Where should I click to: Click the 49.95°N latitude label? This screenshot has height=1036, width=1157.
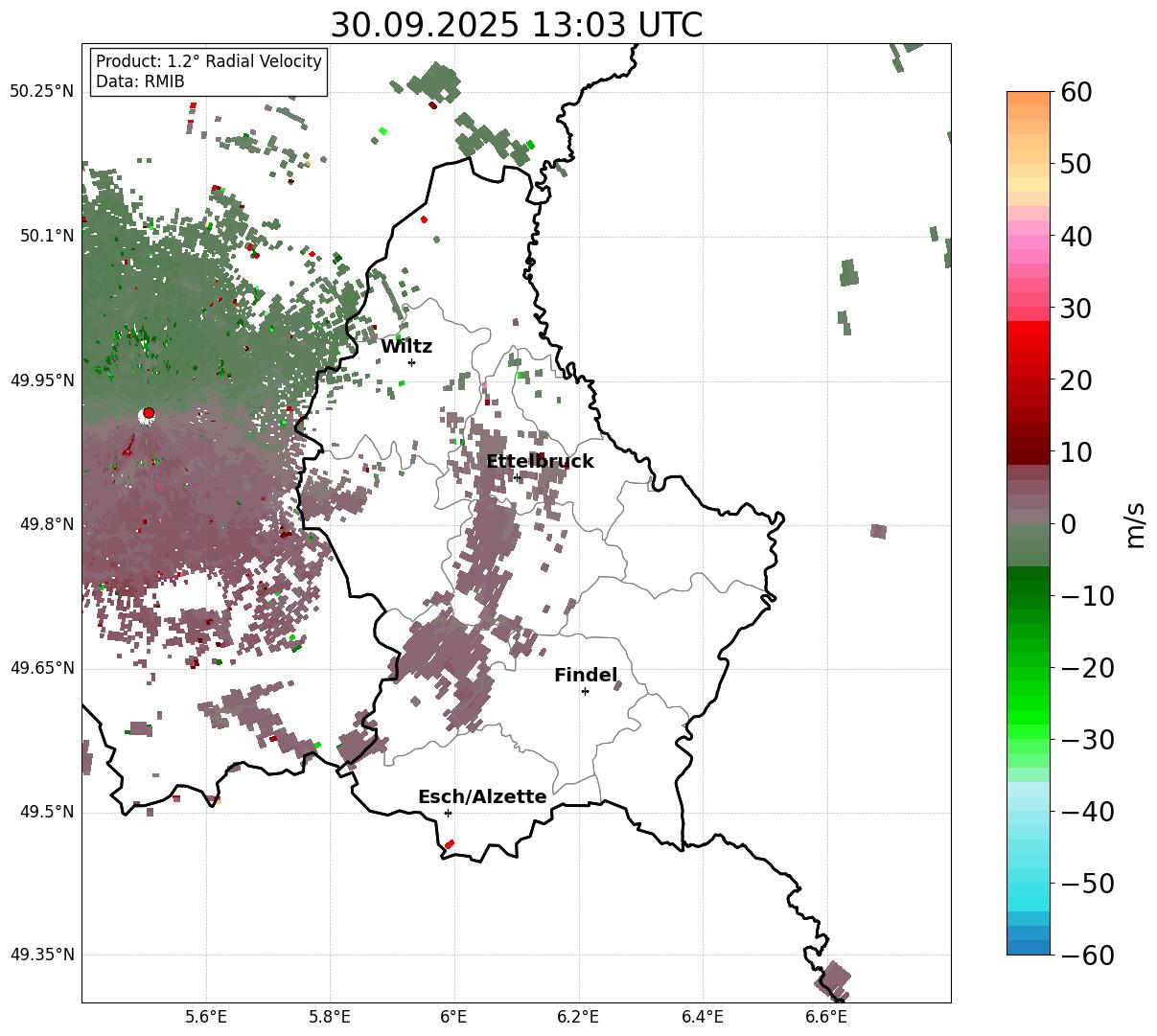pyautogui.click(x=41, y=380)
